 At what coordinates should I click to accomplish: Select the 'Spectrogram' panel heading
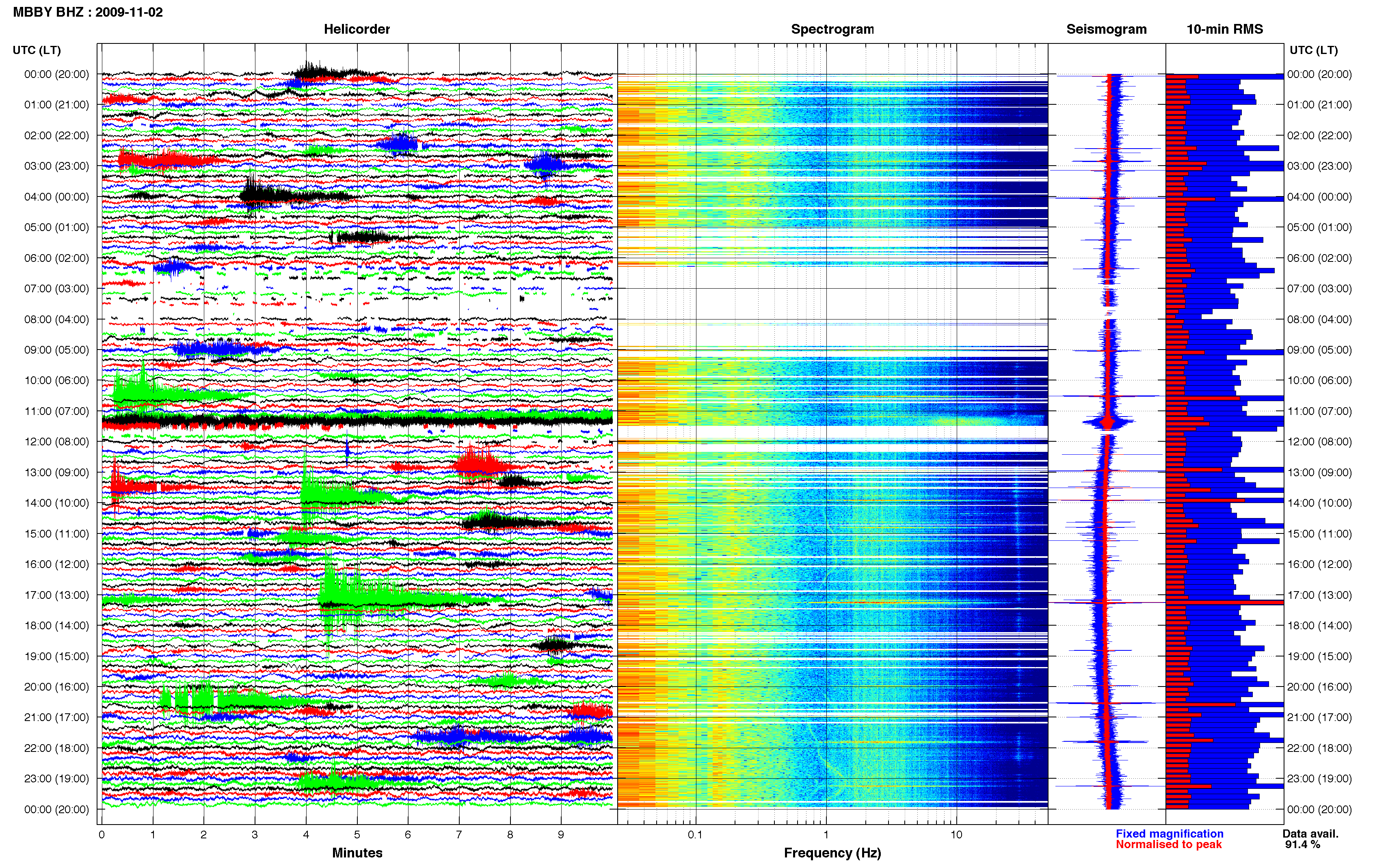point(832,29)
